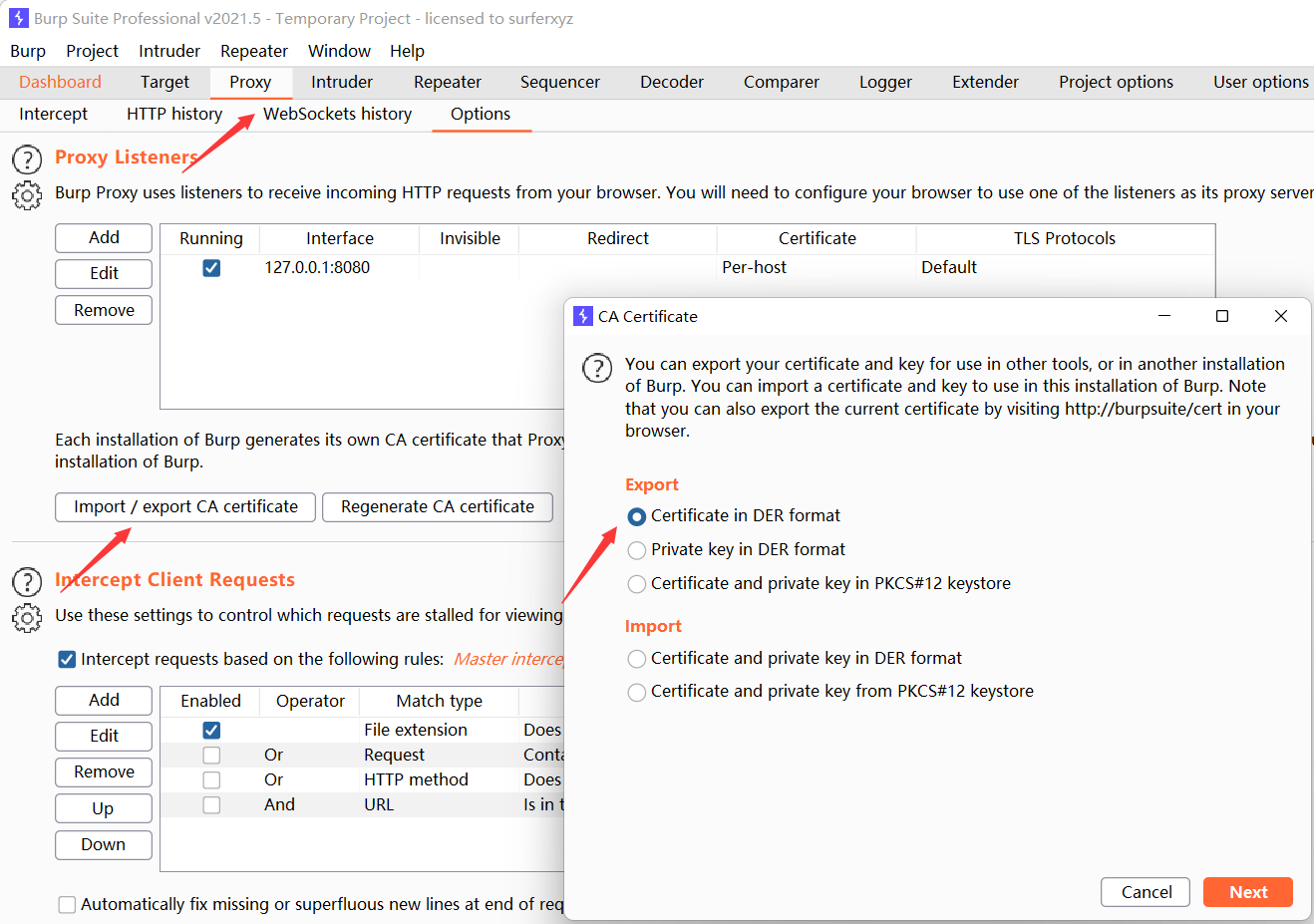Open the Window menu

[x=339, y=51]
